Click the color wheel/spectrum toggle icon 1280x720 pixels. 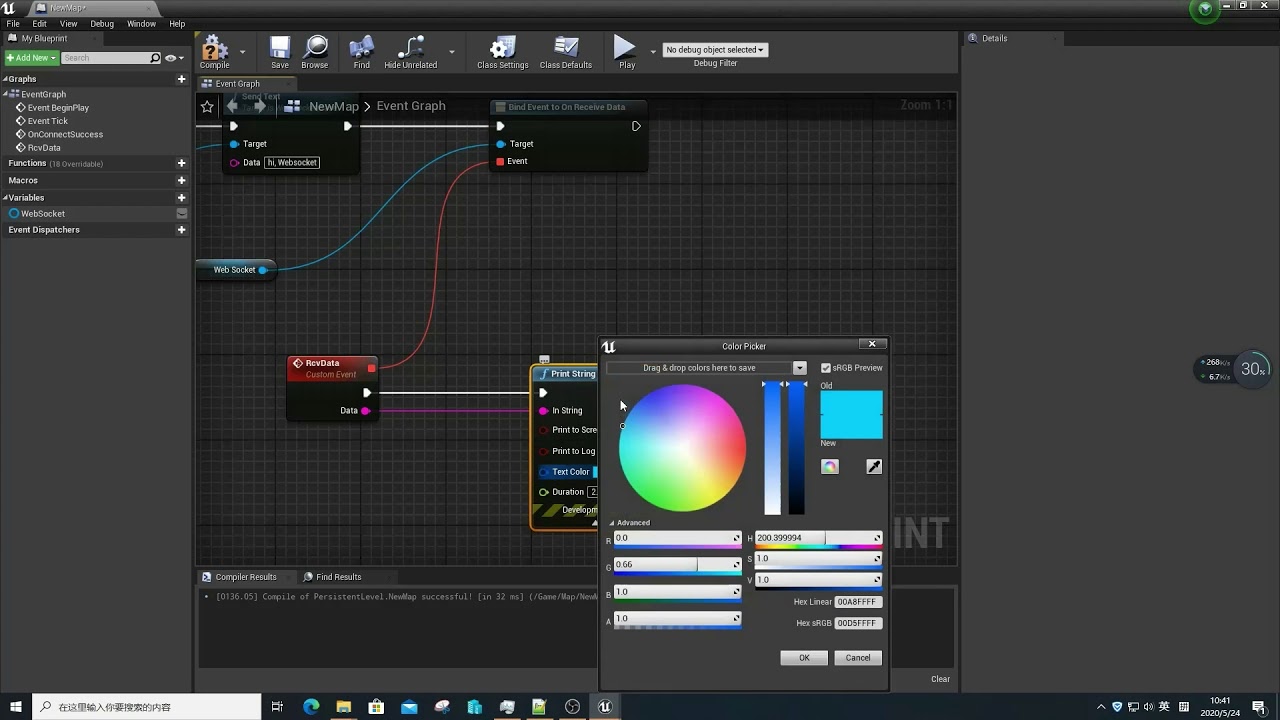click(x=830, y=467)
